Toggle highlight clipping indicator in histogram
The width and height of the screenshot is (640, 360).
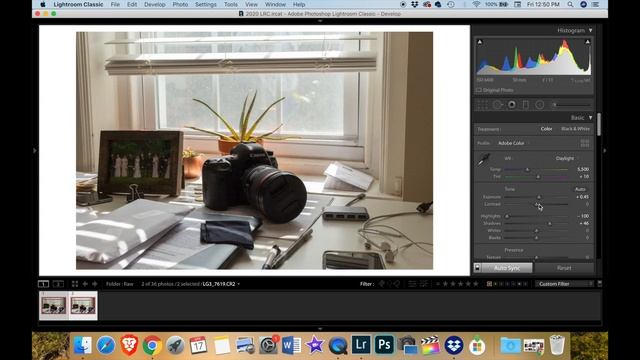(x=587, y=42)
